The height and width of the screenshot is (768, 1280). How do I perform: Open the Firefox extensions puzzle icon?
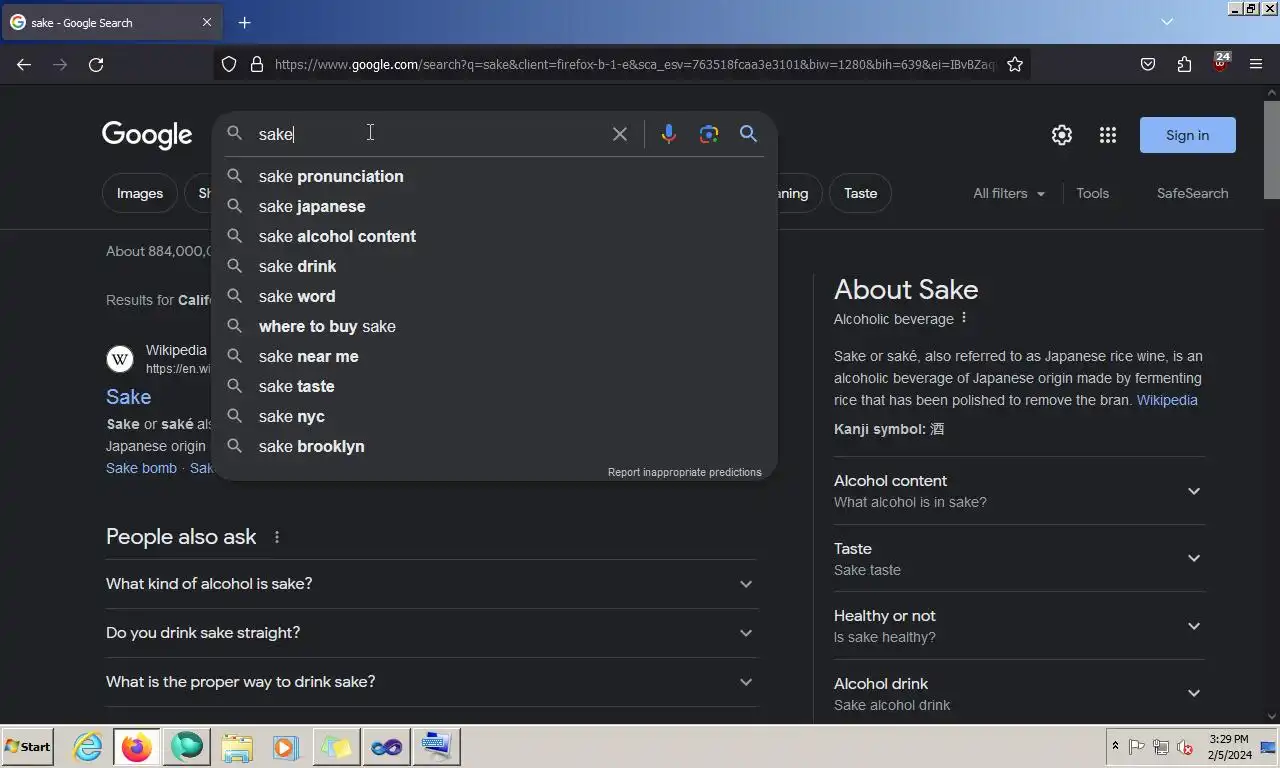point(1184,64)
